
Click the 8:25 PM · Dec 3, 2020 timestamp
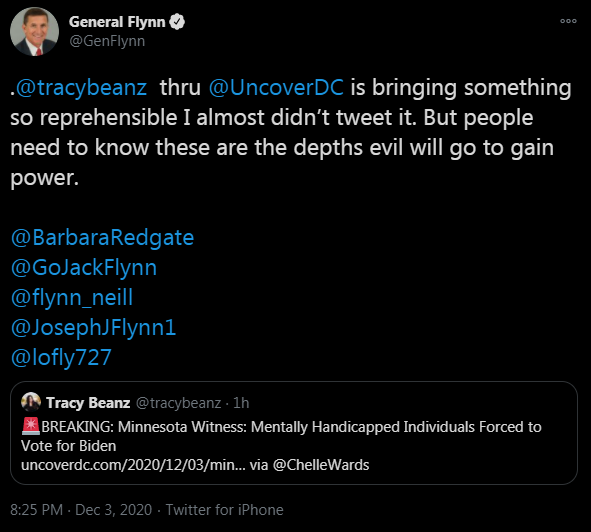81,510
